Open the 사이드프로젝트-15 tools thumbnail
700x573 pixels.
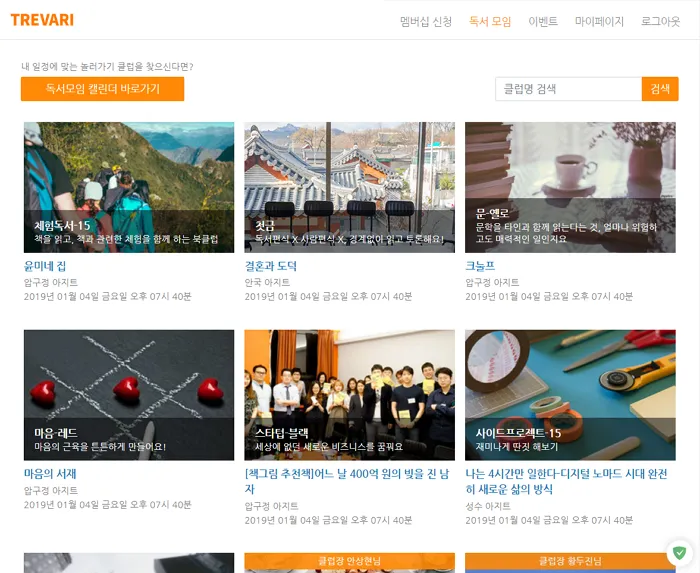[x=570, y=394]
